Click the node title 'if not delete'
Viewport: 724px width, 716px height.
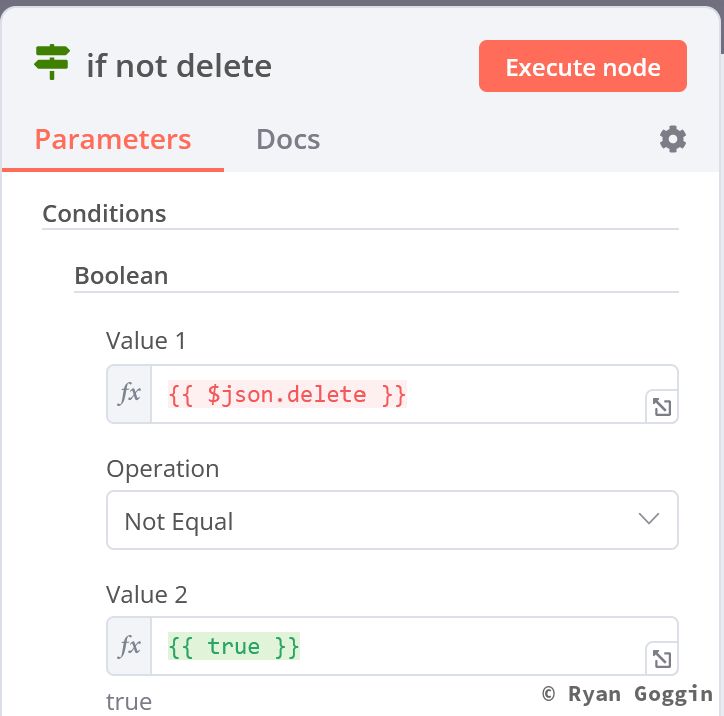pyautogui.click(x=179, y=66)
